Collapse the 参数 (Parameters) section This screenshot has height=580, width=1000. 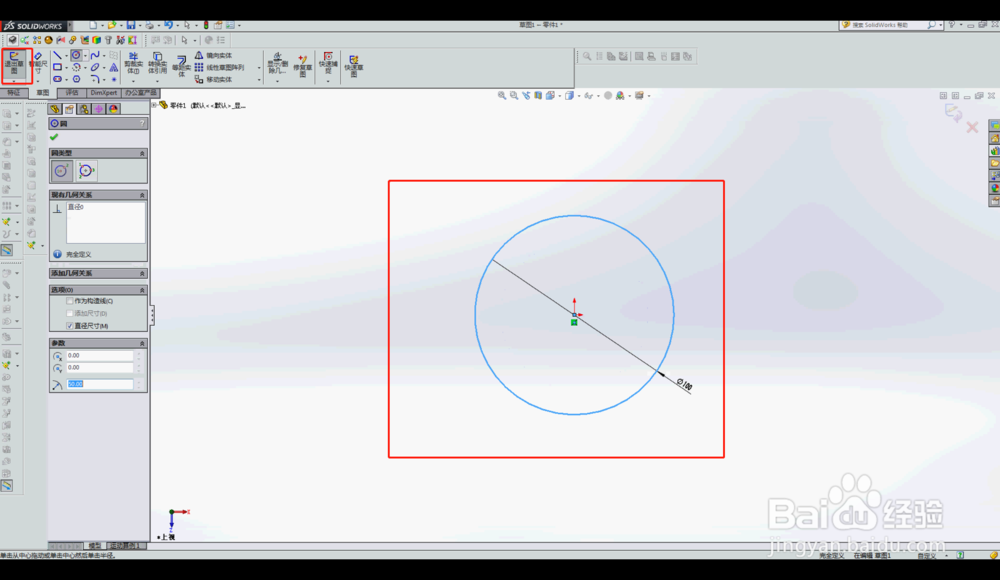tap(142, 343)
